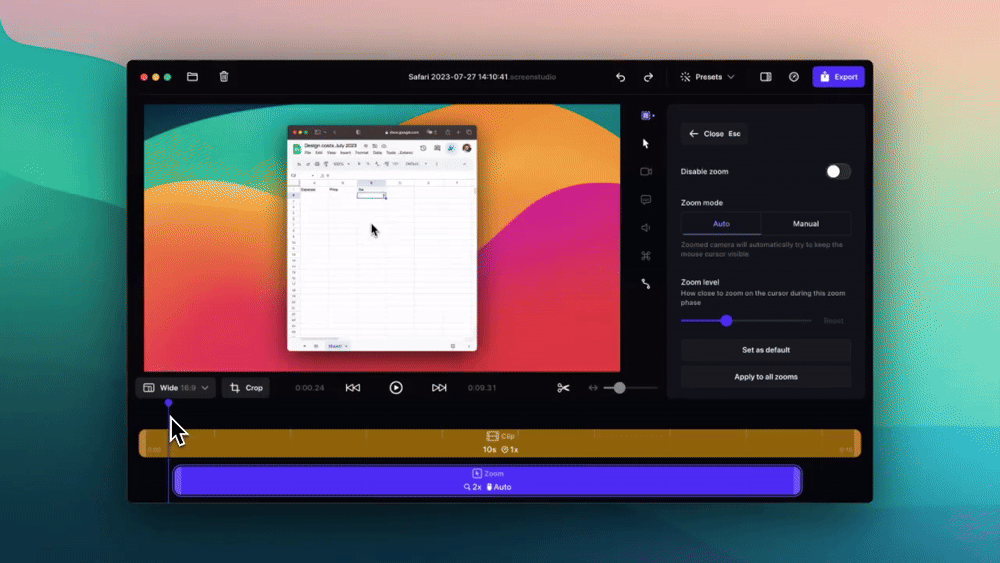Close the zoom settings panel
1000x563 pixels.
coord(714,134)
